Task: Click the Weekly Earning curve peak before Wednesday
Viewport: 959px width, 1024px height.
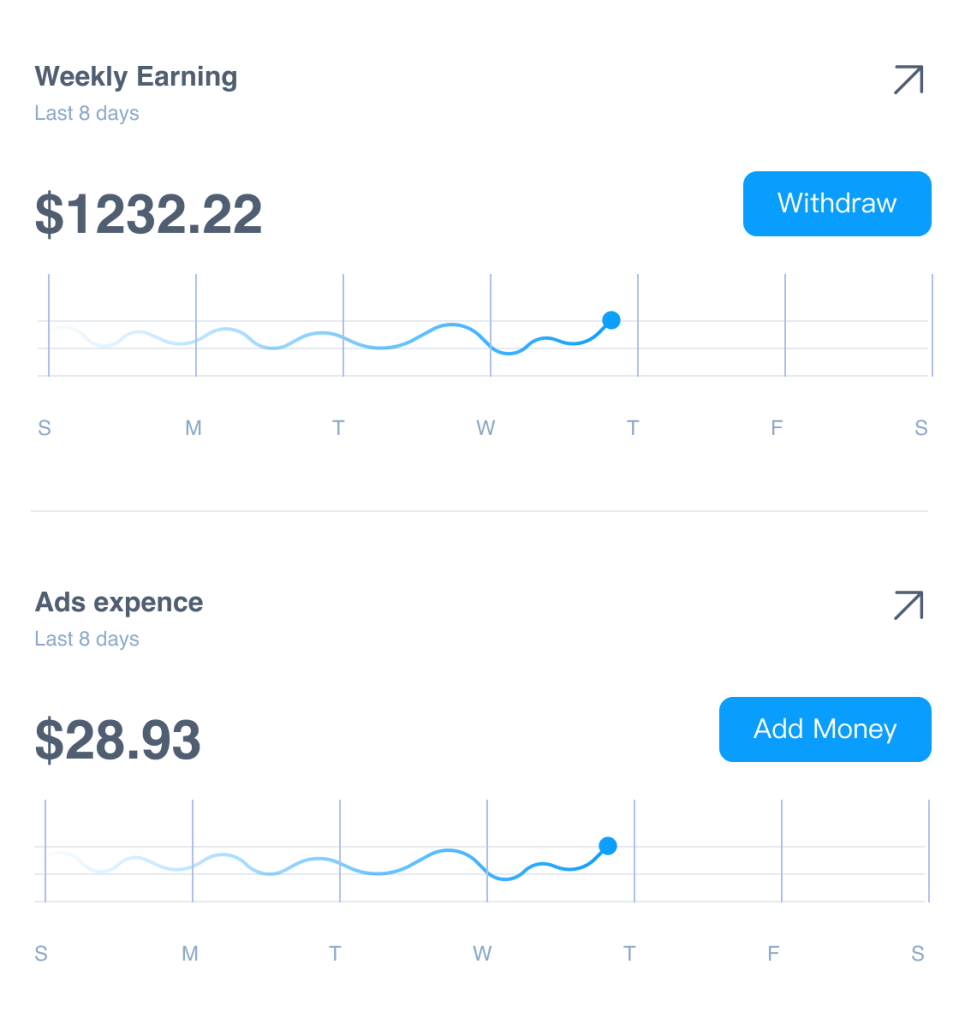Action: tap(452, 325)
